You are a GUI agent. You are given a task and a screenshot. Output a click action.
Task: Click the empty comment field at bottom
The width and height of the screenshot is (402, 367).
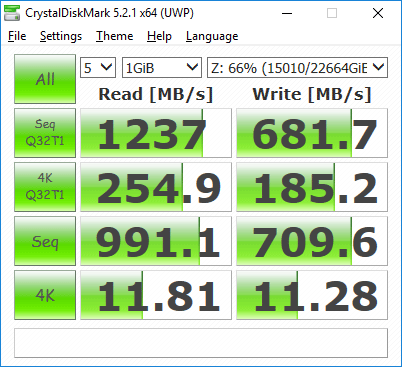pyautogui.click(x=201, y=343)
